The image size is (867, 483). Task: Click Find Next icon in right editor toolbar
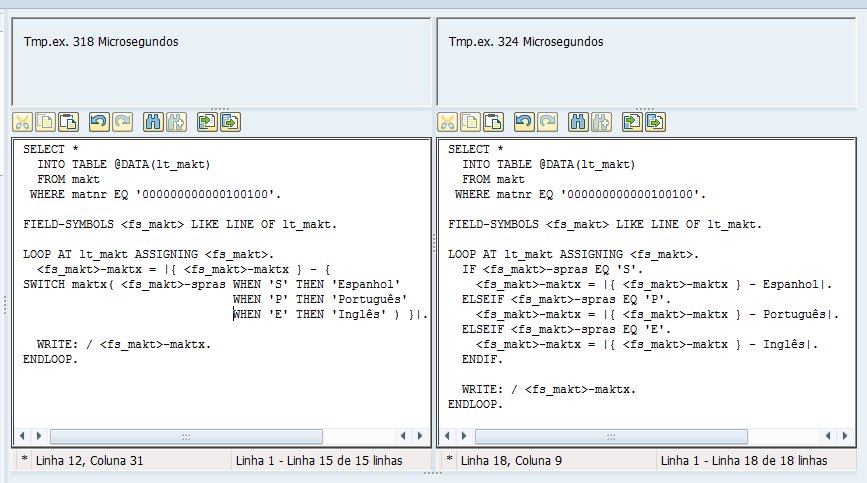click(602, 122)
